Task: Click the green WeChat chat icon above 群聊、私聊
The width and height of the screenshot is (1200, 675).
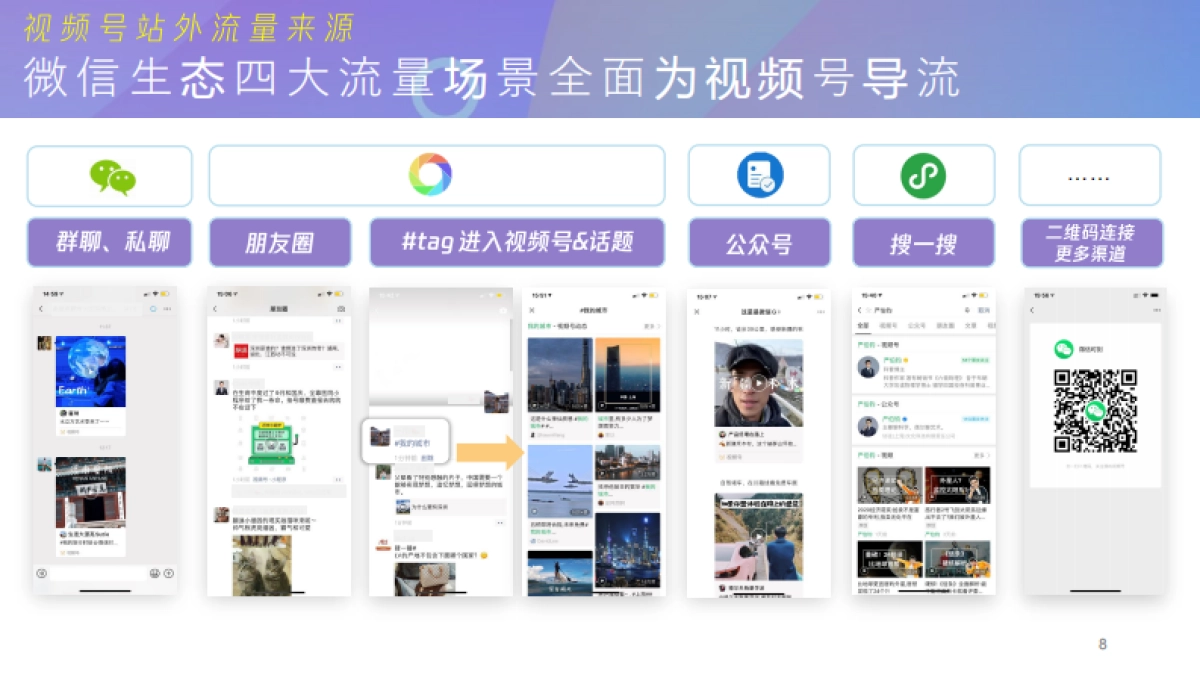Action: tap(110, 175)
